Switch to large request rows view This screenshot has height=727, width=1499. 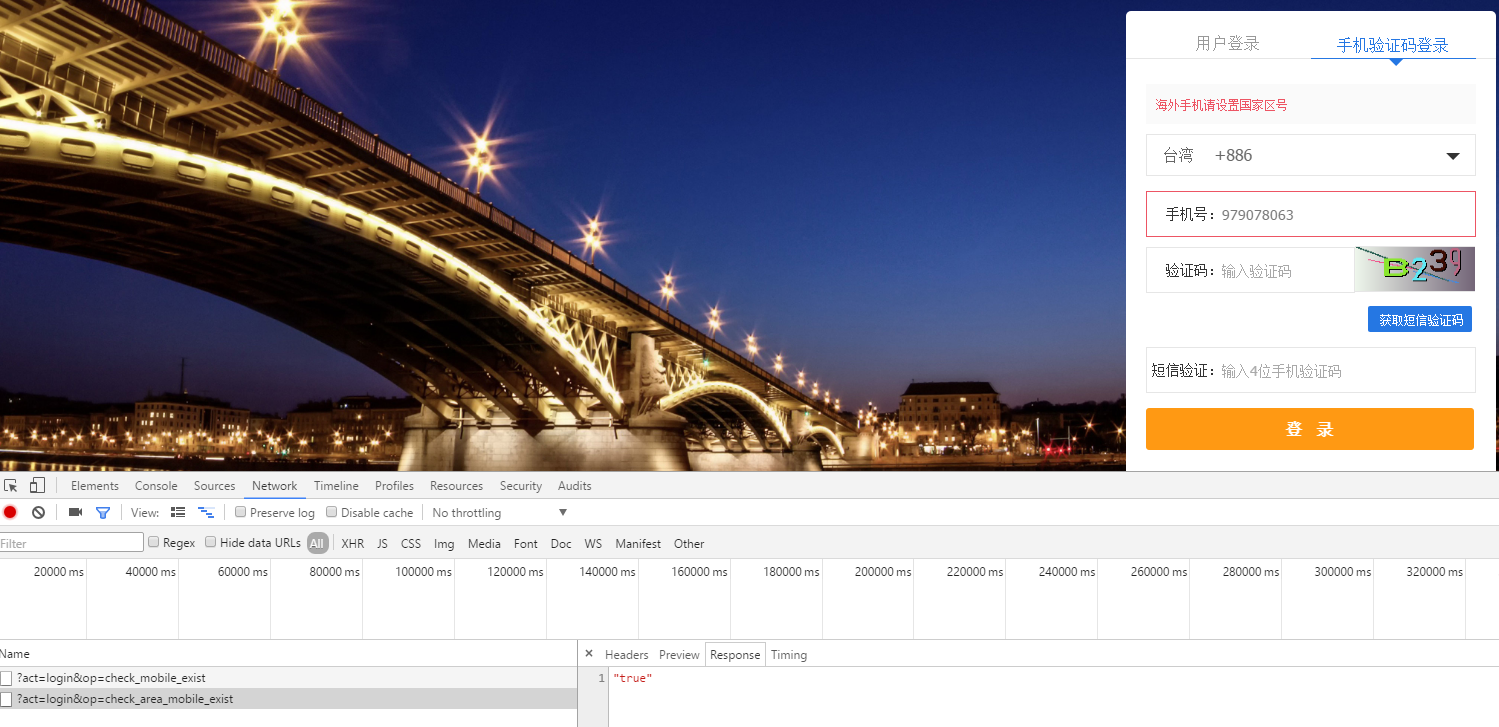tap(178, 513)
